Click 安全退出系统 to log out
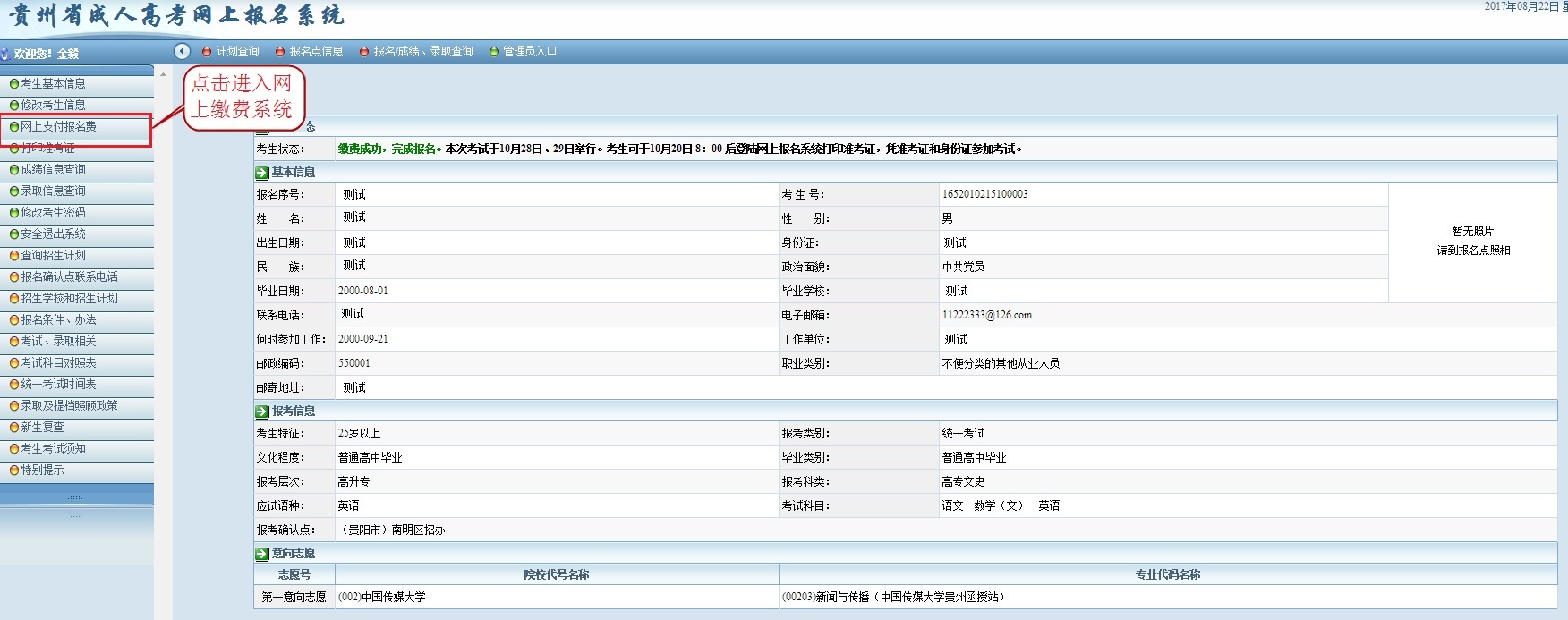The width and height of the screenshot is (1568, 620). [x=53, y=234]
